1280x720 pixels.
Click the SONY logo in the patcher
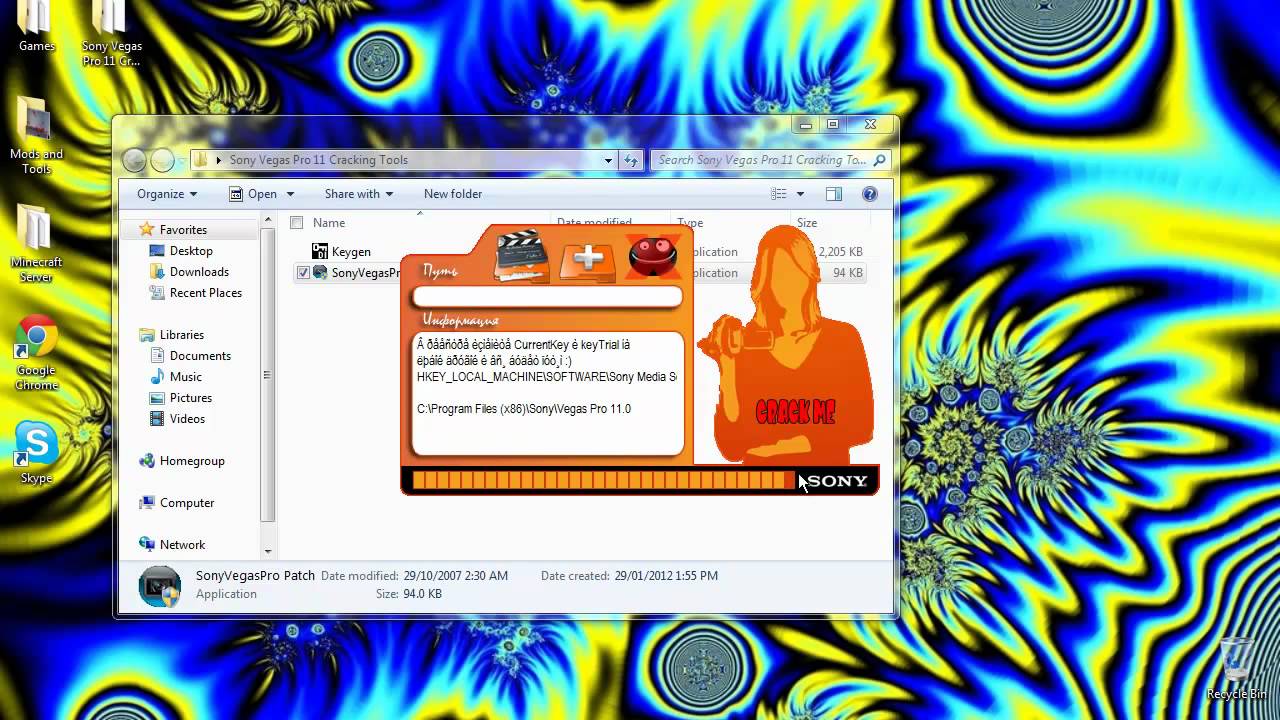click(838, 481)
